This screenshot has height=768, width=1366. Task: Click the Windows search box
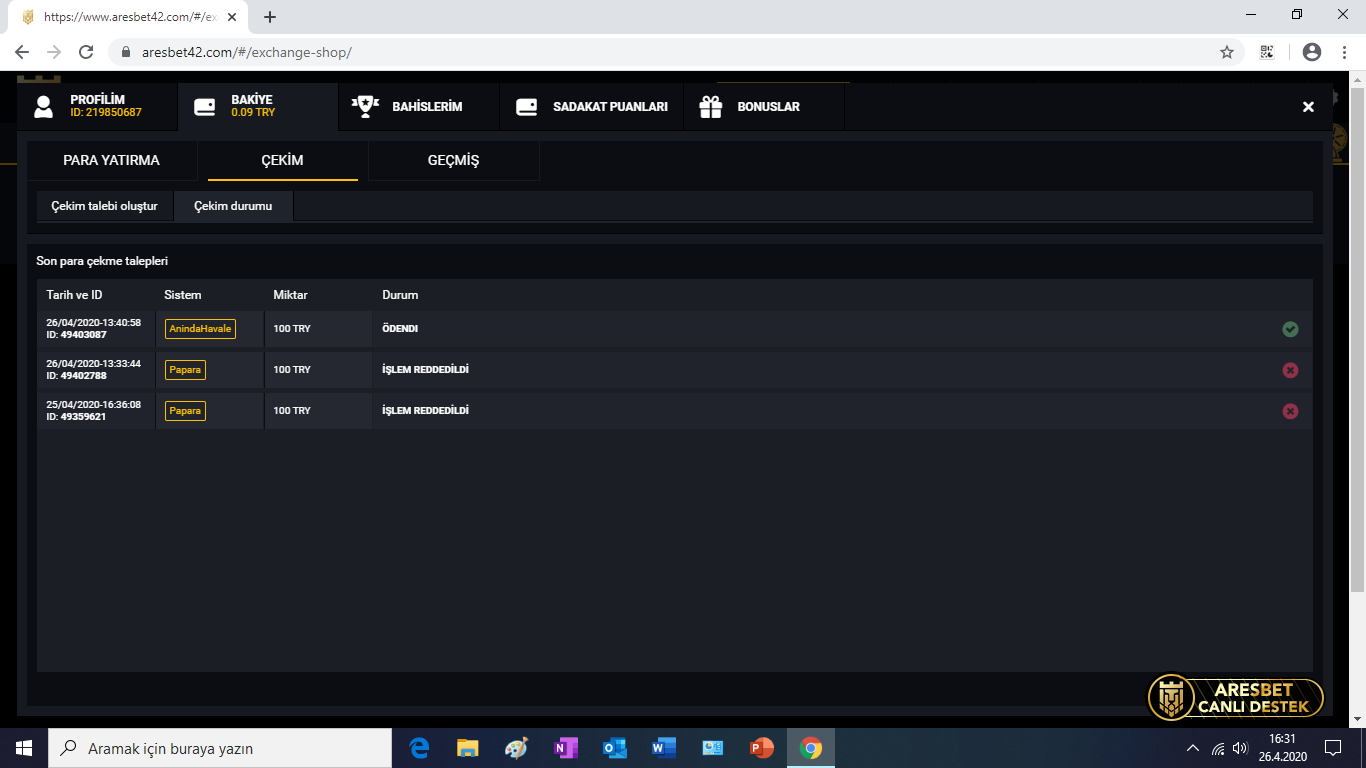[220, 748]
